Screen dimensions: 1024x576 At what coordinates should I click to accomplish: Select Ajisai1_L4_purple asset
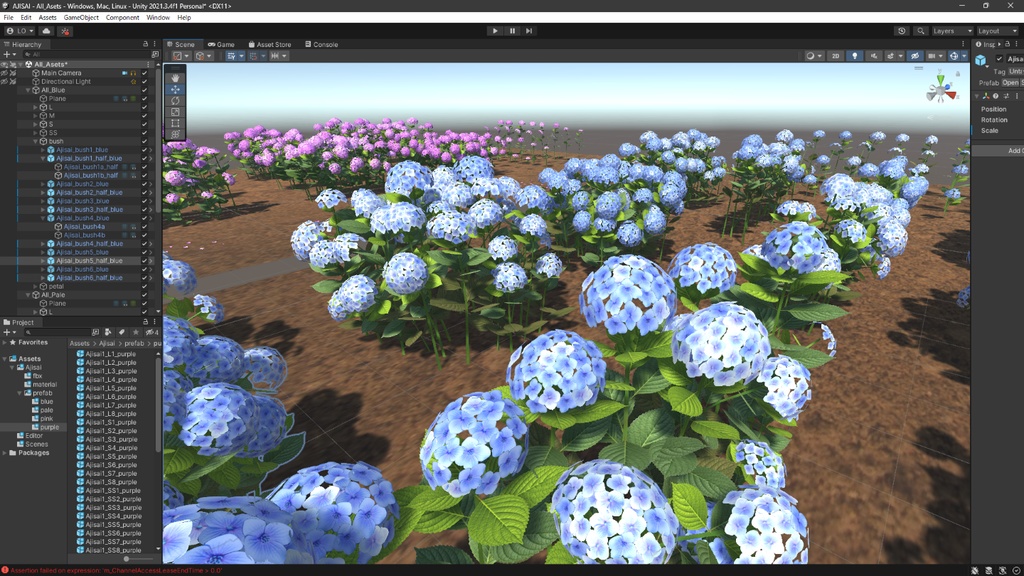[x=110, y=379]
